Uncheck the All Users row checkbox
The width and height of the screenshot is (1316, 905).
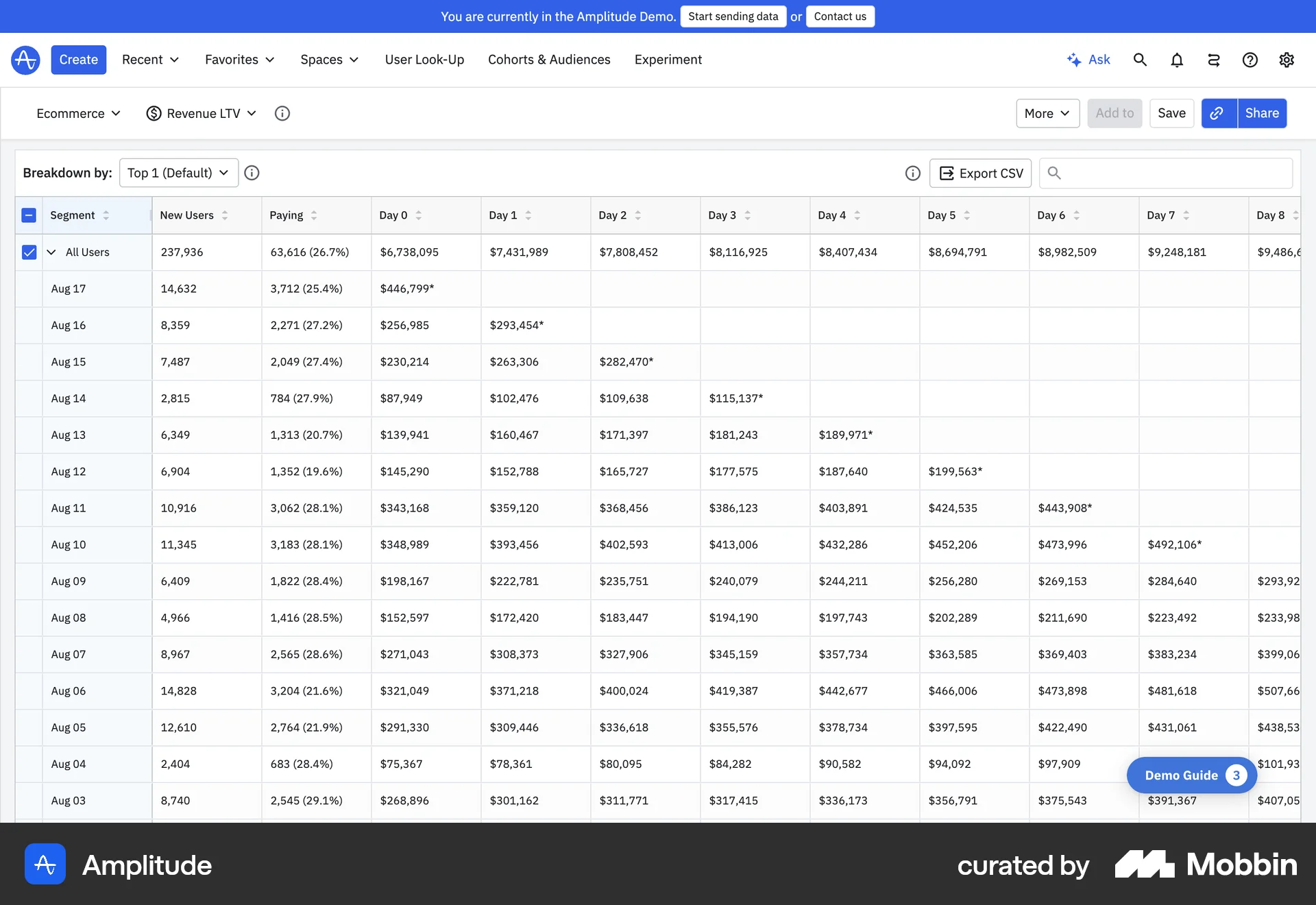pos(29,252)
